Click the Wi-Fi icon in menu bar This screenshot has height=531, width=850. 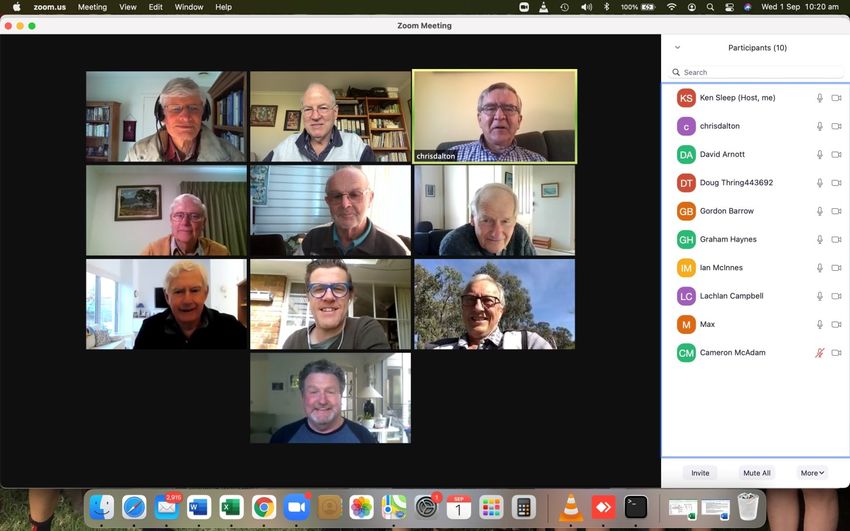pyautogui.click(x=671, y=7)
